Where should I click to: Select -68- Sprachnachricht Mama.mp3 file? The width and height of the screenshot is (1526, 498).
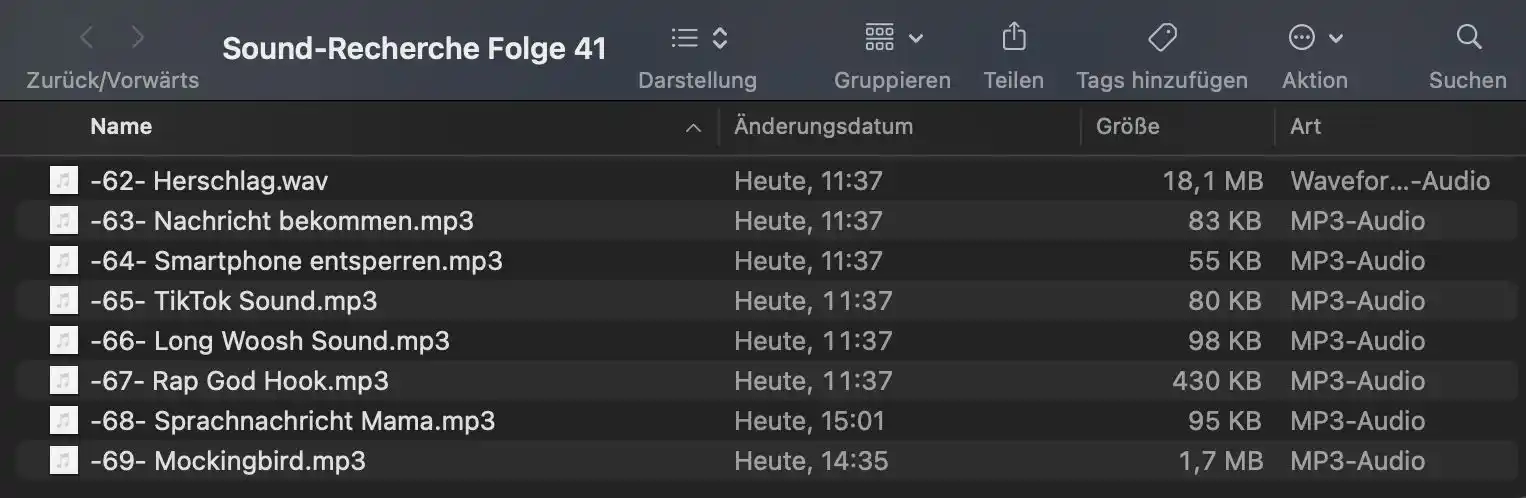point(763,421)
